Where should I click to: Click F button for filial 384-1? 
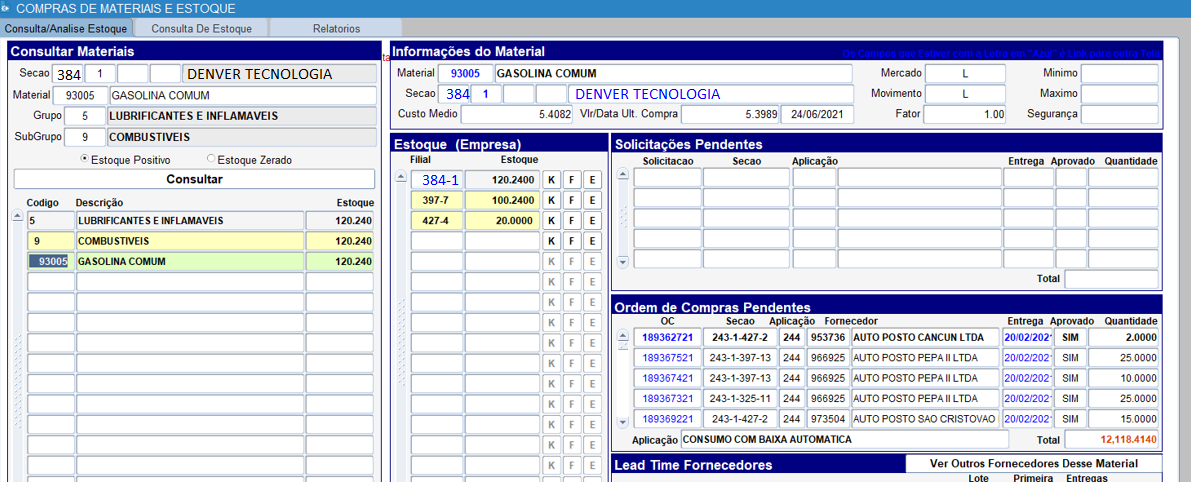(x=571, y=180)
